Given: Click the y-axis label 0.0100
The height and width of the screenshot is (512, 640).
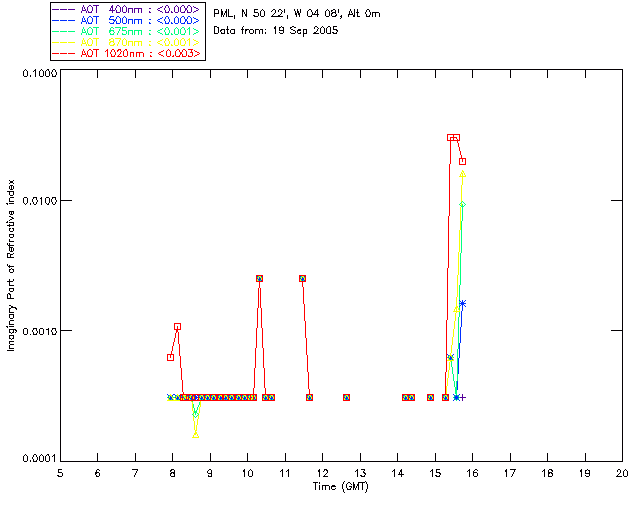Looking at the screenshot, I should click(39, 201).
